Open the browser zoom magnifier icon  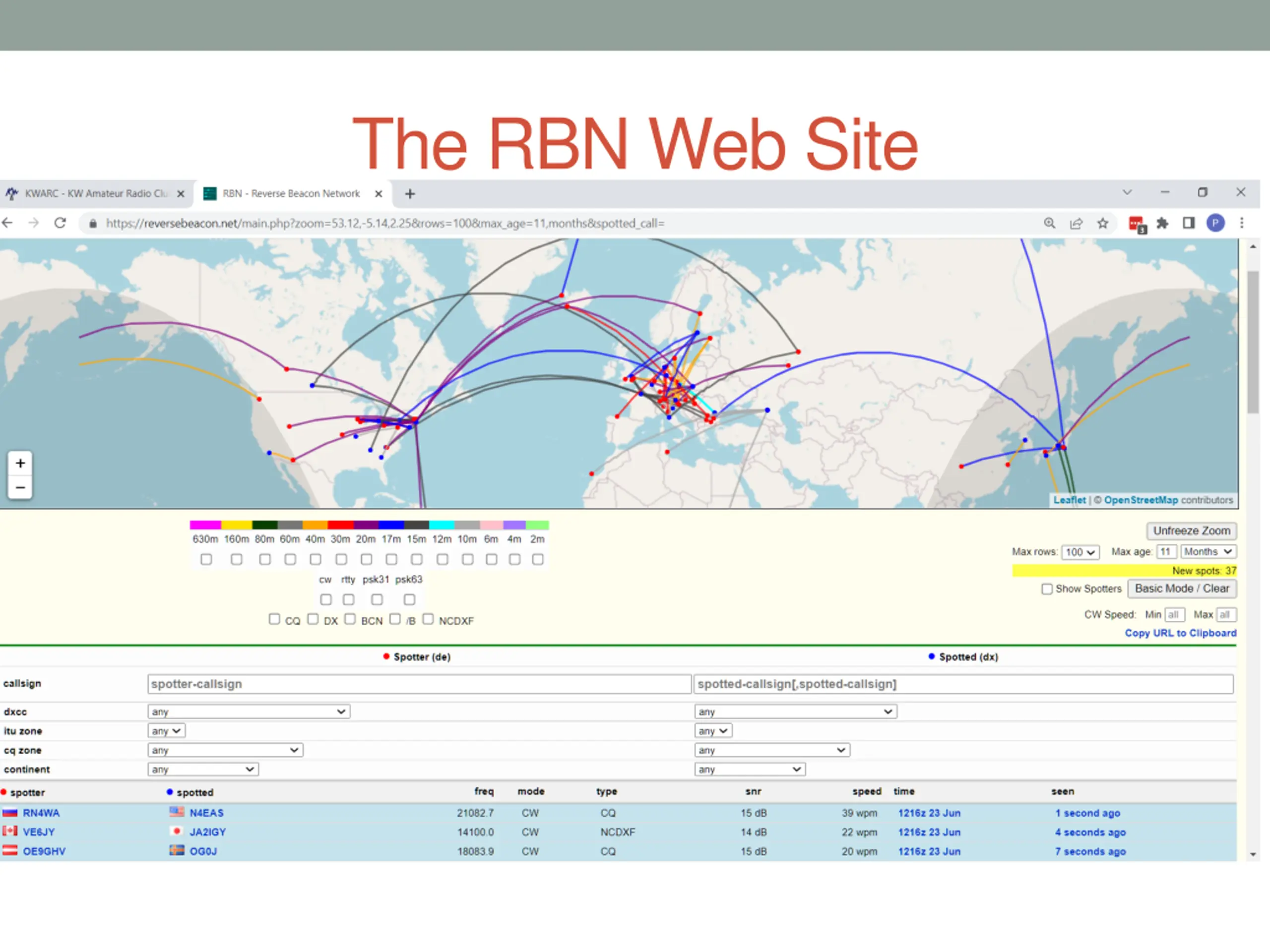click(x=1050, y=223)
